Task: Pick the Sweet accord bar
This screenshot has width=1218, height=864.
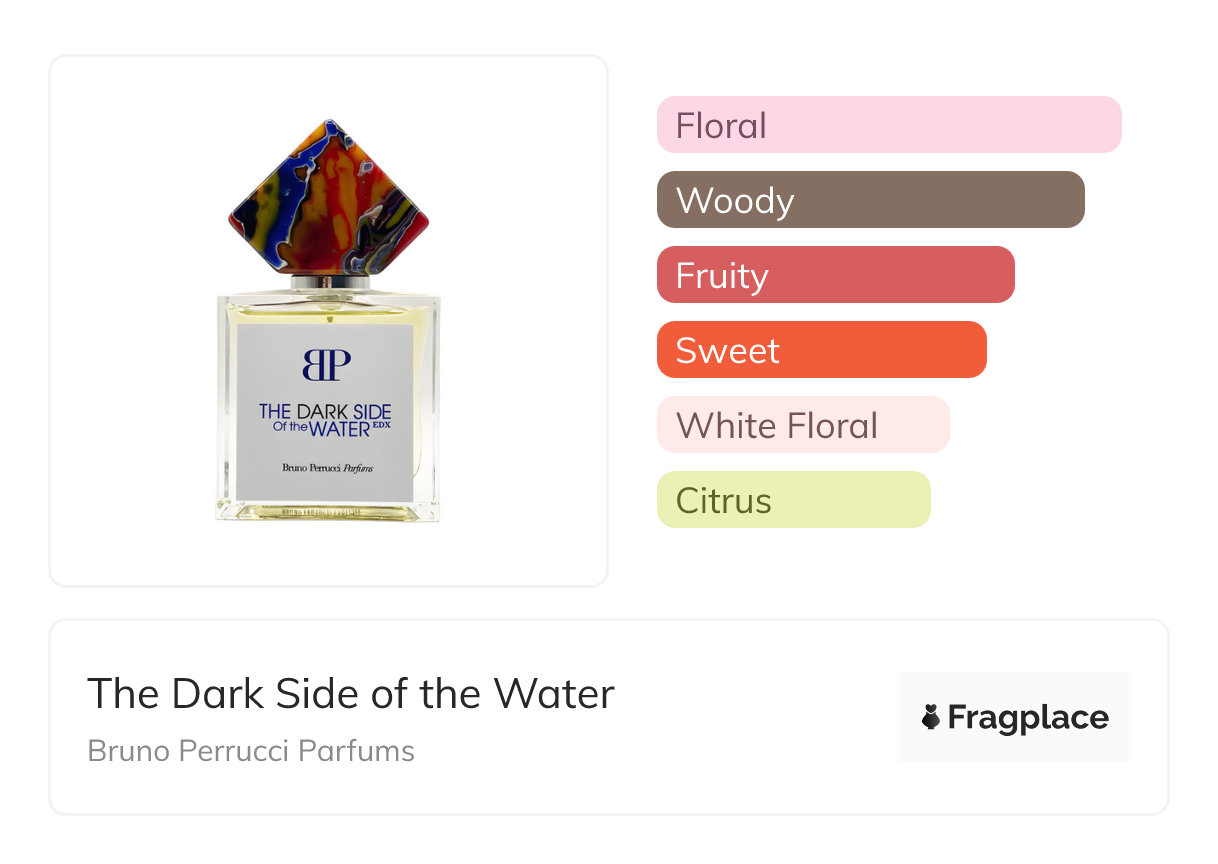Action: tap(821, 350)
